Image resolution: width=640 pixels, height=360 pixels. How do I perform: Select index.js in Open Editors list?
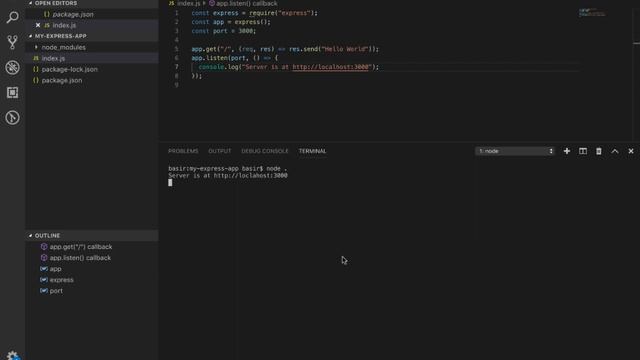click(x=64, y=25)
